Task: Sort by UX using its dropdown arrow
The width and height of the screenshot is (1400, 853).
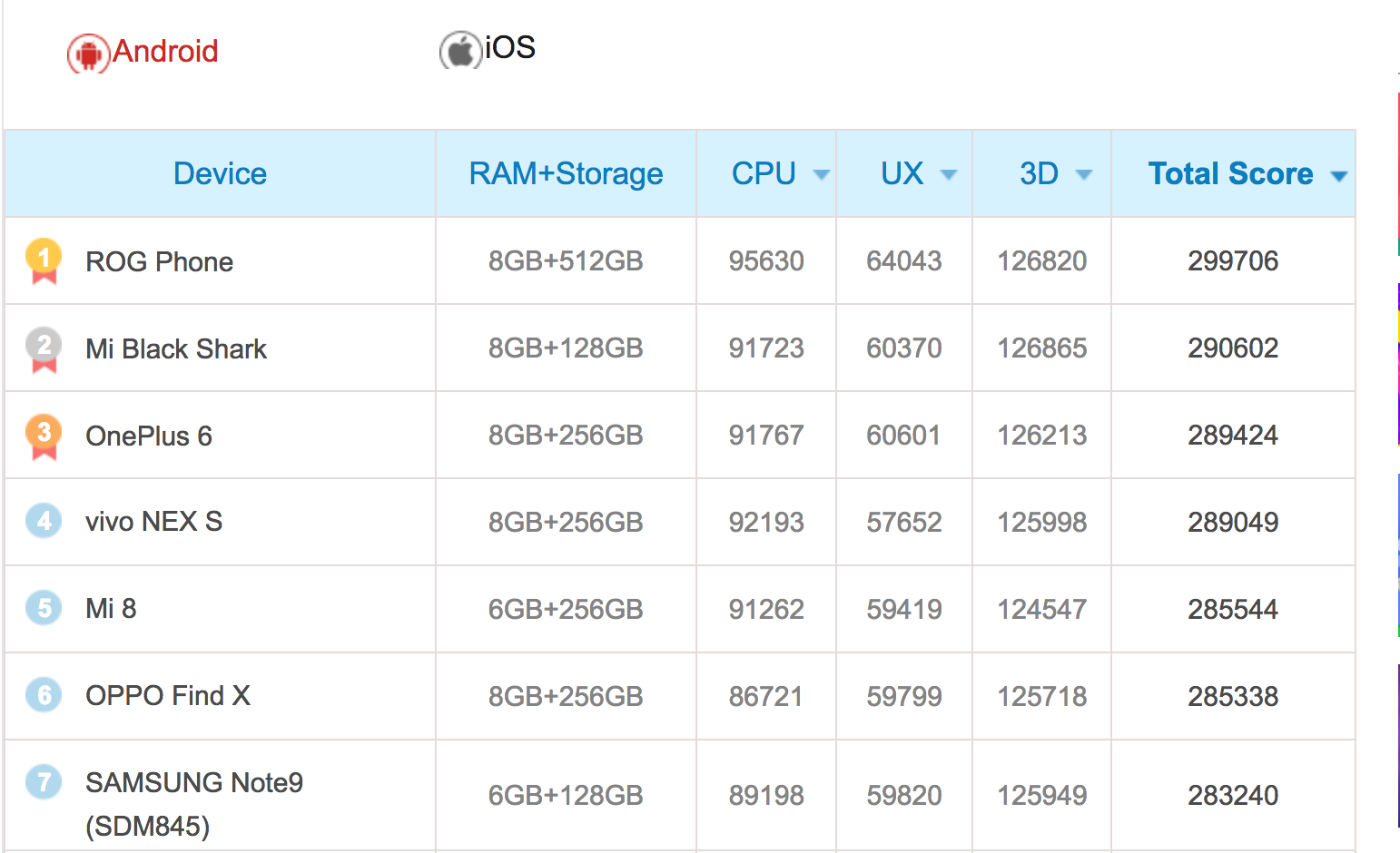Action: click(x=949, y=175)
